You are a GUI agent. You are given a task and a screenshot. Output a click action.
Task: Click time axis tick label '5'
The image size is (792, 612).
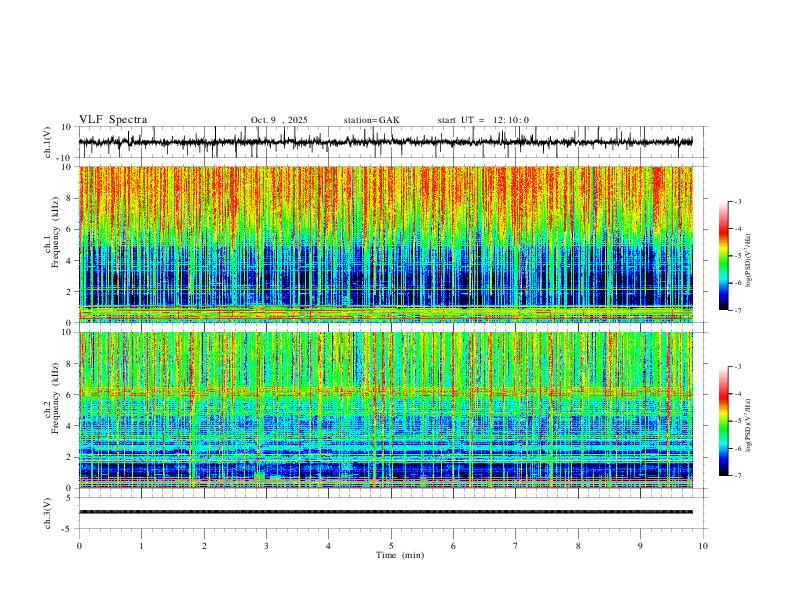pyautogui.click(x=391, y=546)
